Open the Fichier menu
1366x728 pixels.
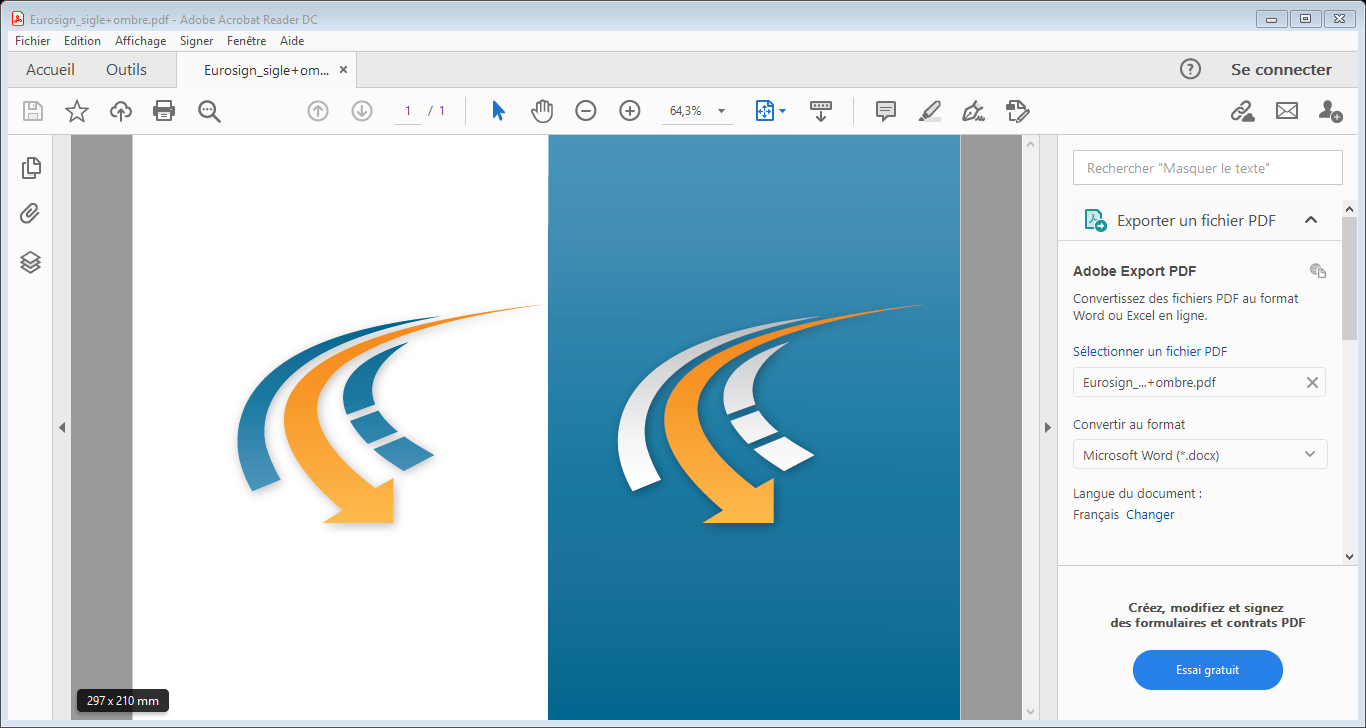[33, 41]
